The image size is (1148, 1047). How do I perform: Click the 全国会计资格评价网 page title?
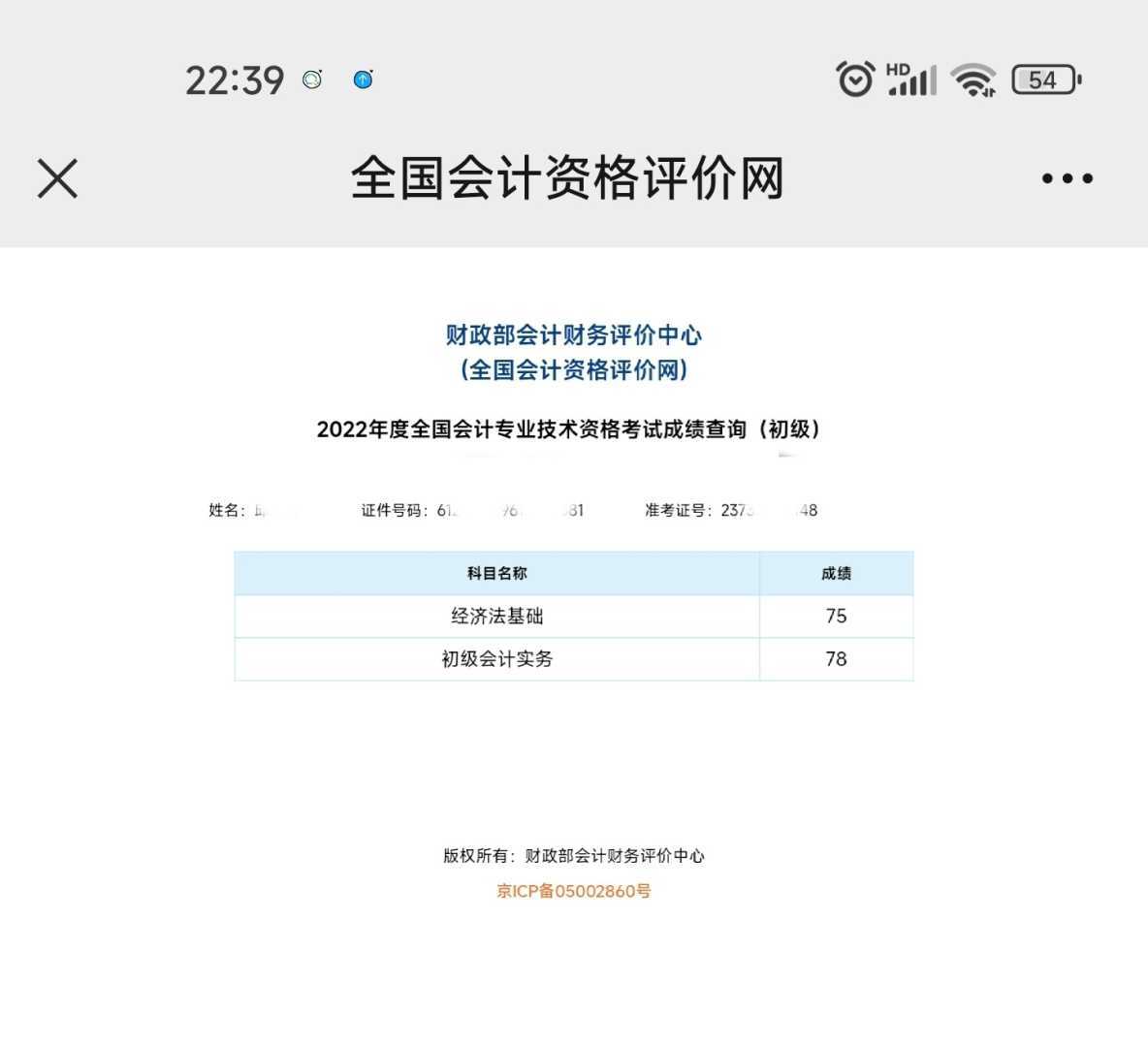tap(567, 178)
